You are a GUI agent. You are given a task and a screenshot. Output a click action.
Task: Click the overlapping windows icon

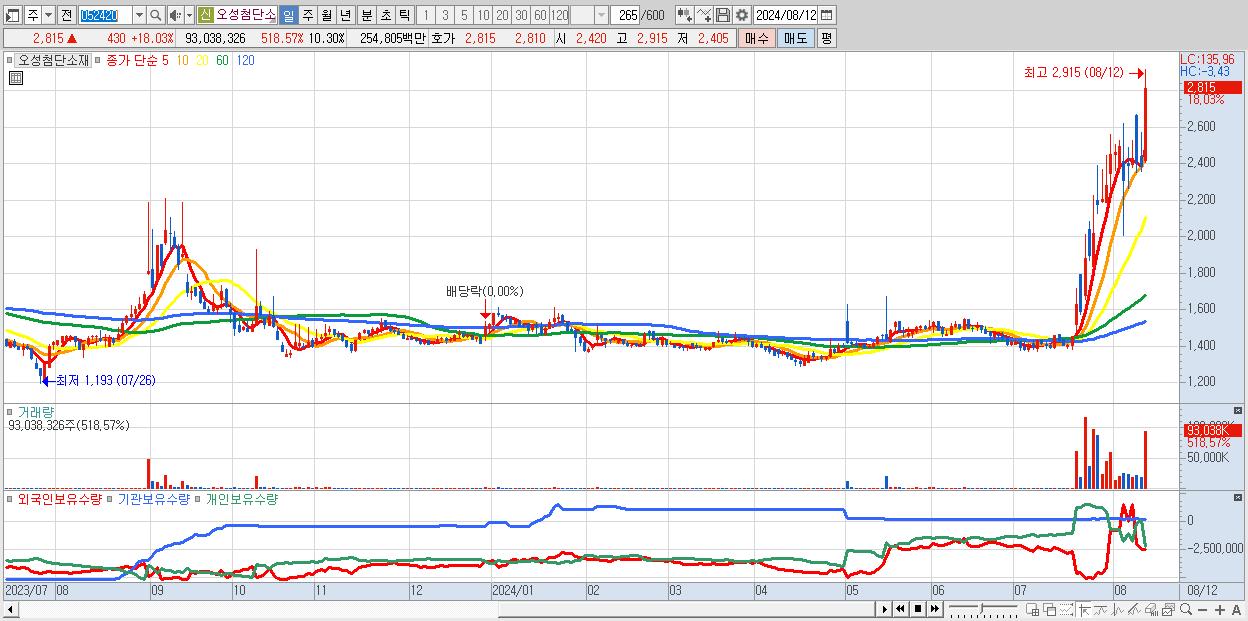pyautogui.click(x=1050, y=609)
